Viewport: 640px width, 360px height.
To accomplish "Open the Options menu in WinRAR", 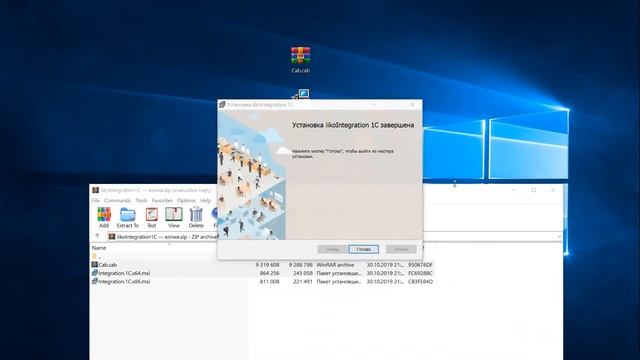I will point(186,200).
